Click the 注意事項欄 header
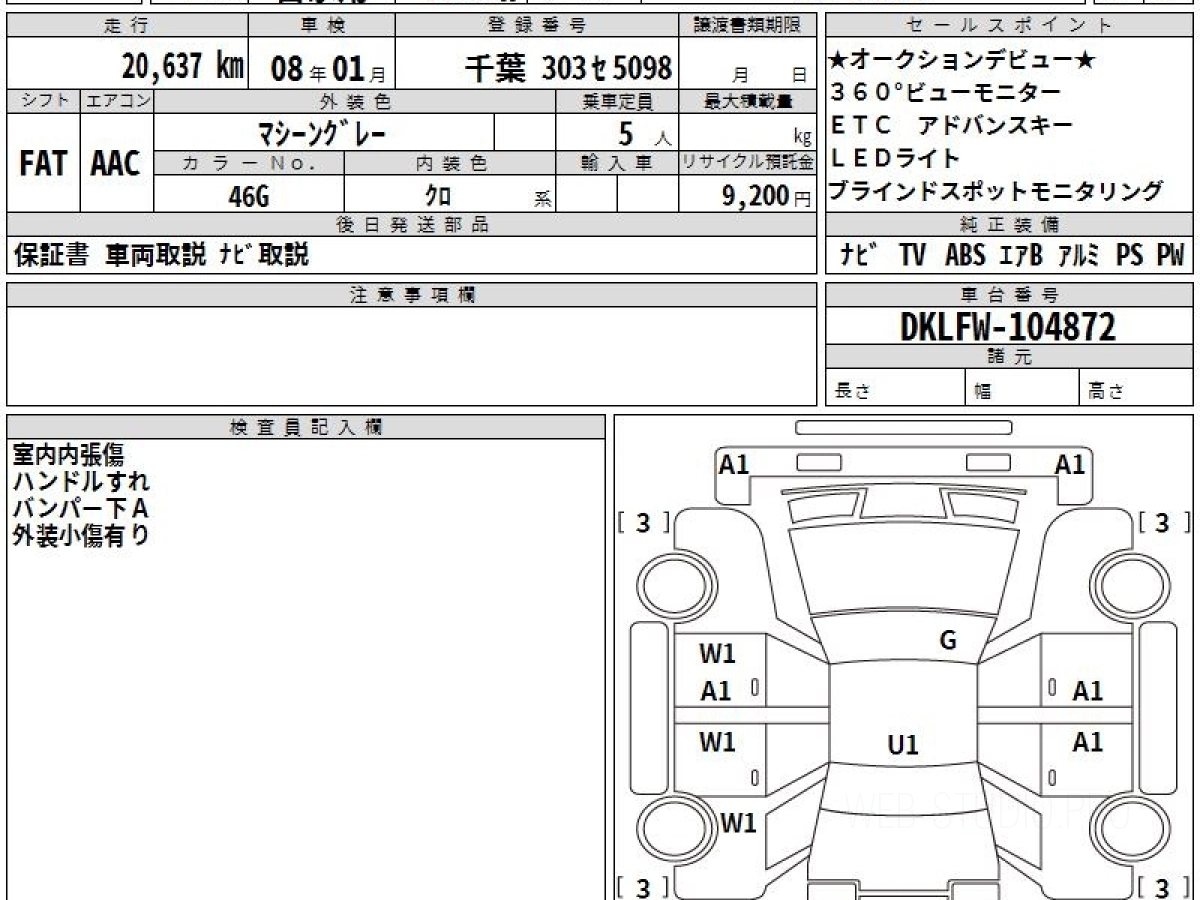This screenshot has width=1200, height=900. [x=412, y=294]
